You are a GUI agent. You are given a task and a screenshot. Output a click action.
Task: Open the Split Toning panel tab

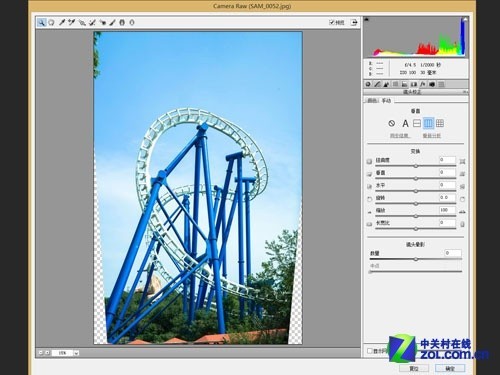point(404,84)
